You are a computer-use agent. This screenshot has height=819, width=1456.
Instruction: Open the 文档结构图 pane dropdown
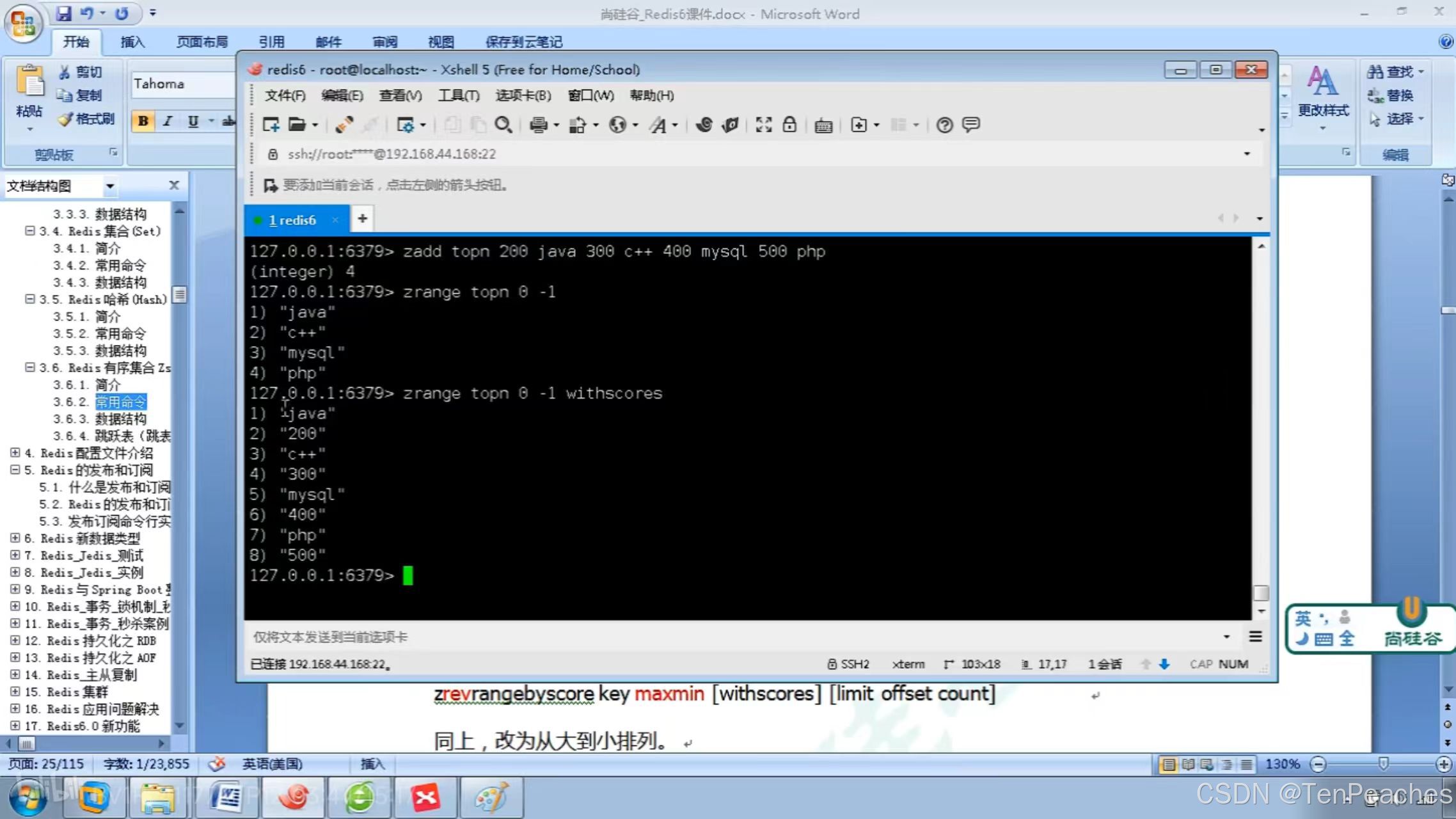110,186
